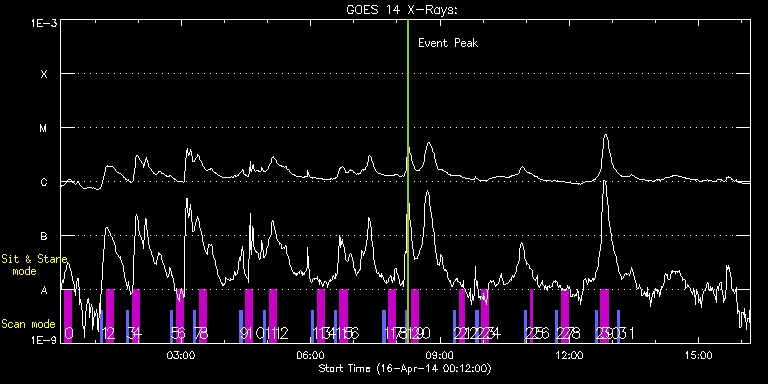Choose the blue bar labeled 11
The width and height of the screenshot is (768, 384).
click(x=264, y=326)
